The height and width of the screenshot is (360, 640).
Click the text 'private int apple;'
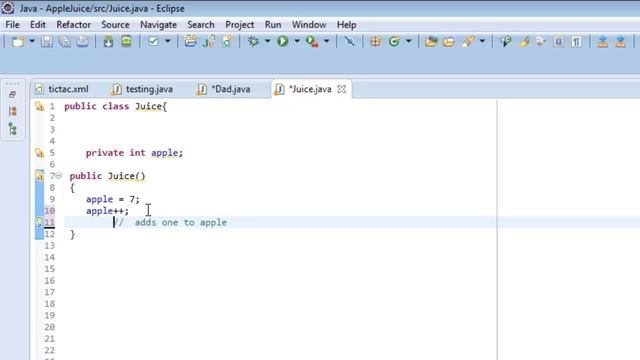134,153
